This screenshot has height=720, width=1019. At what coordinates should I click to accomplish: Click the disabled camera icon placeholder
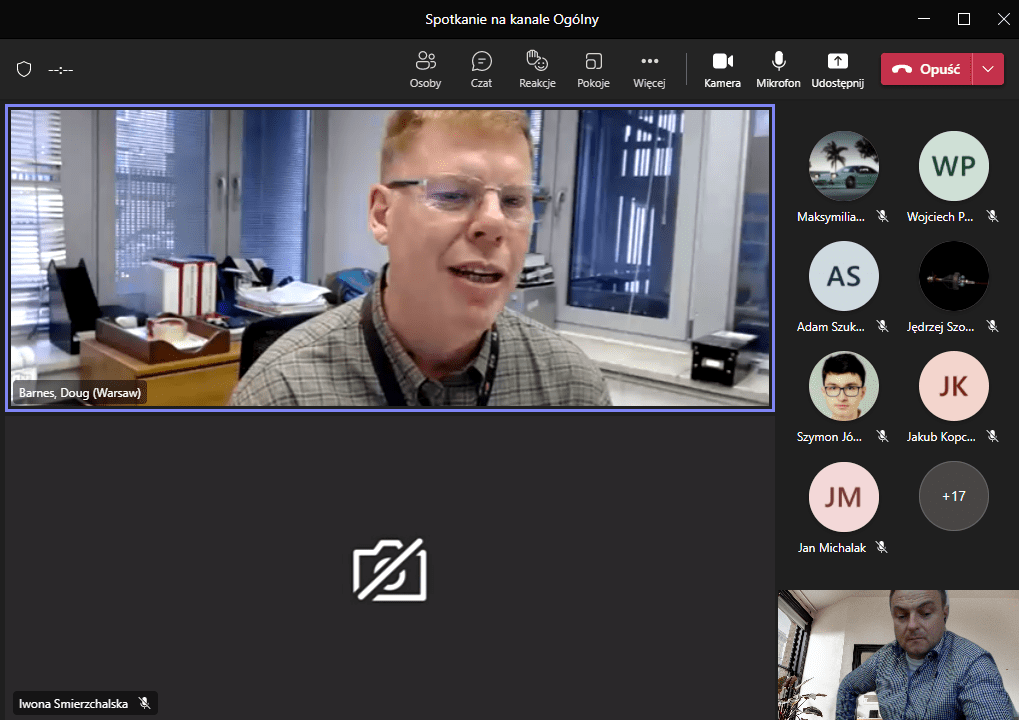click(390, 570)
